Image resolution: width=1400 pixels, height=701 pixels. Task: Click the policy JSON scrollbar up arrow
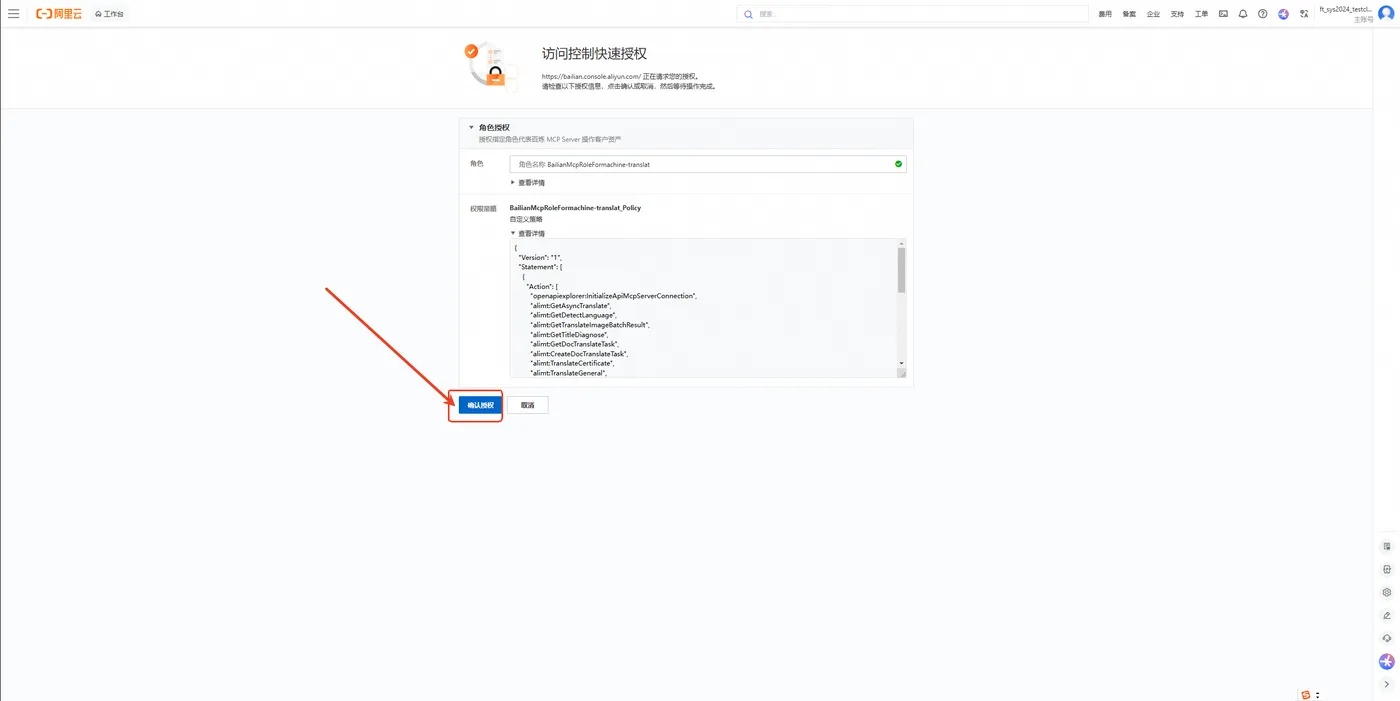(x=901, y=243)
